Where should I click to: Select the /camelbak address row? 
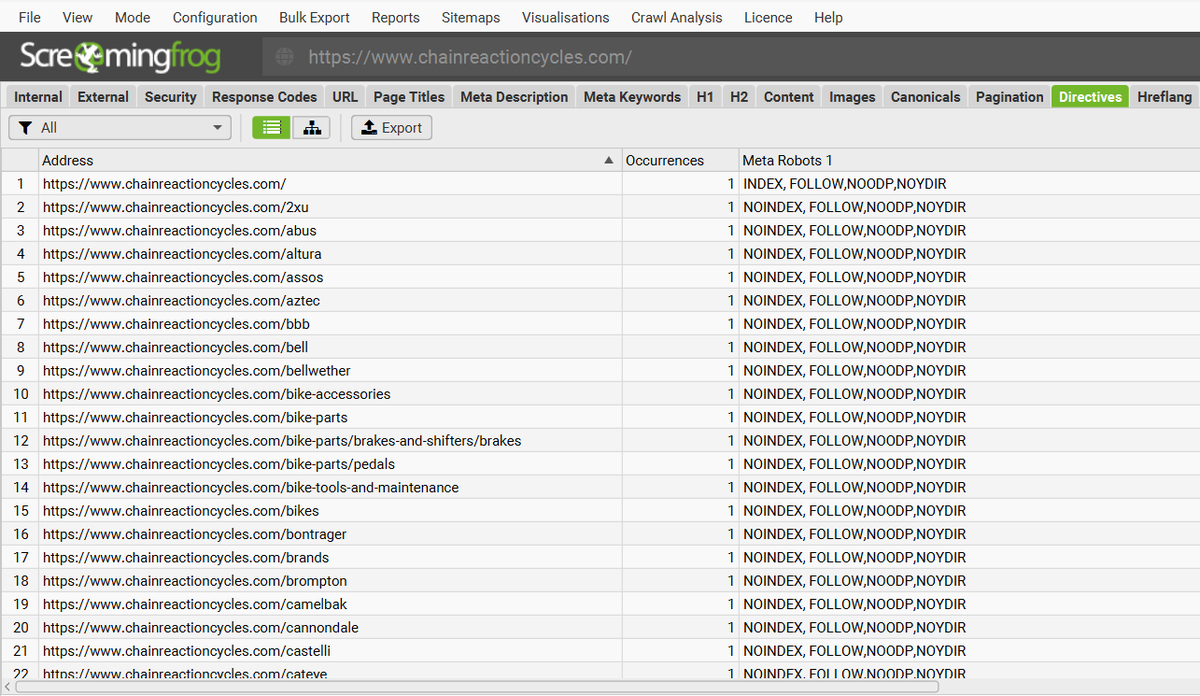coord(600,604)
